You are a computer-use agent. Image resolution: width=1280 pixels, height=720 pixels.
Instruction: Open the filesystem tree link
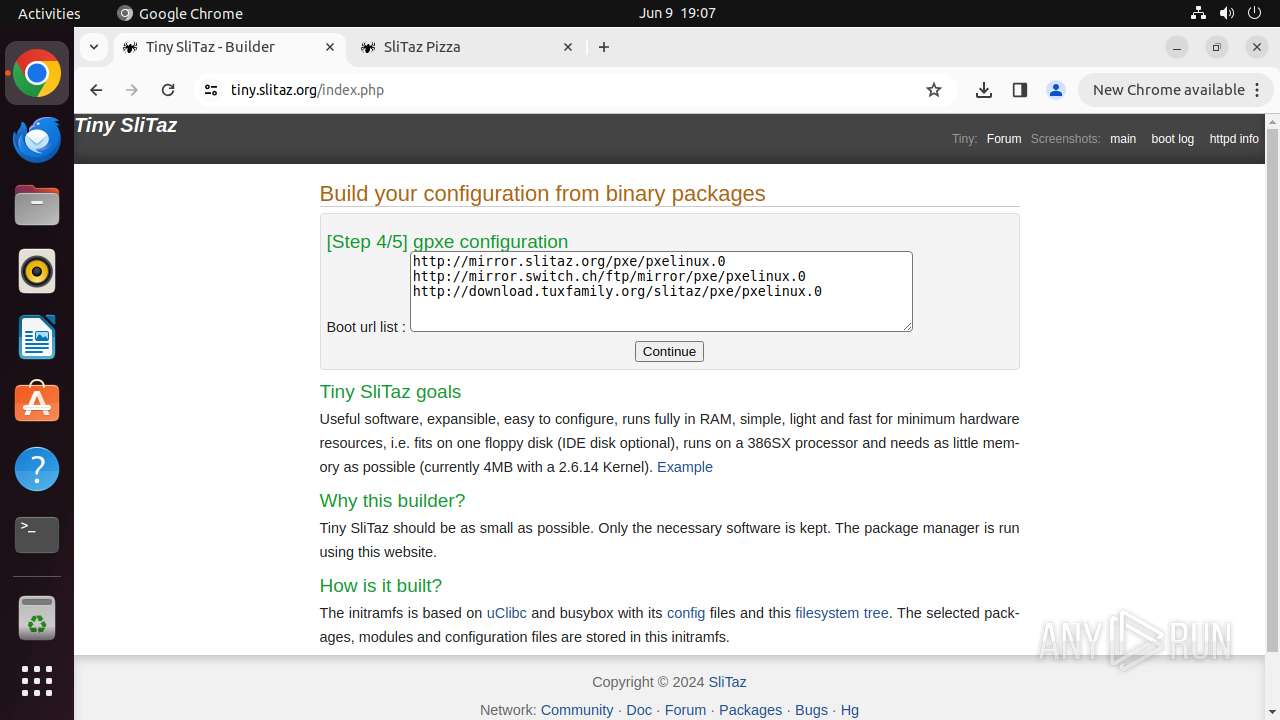click(x=842, y=613)
